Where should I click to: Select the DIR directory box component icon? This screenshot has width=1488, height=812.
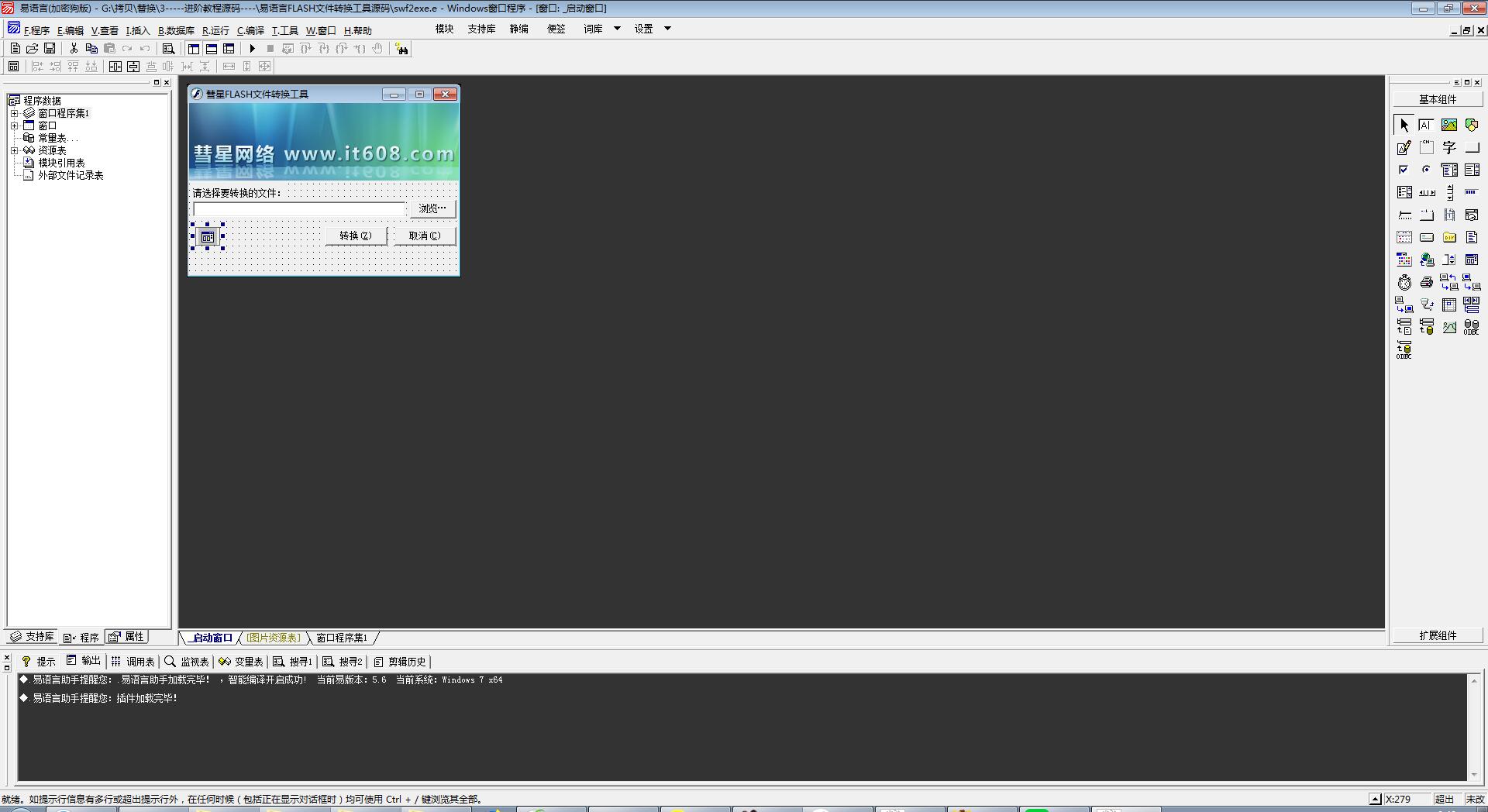tap(1449, 237)
